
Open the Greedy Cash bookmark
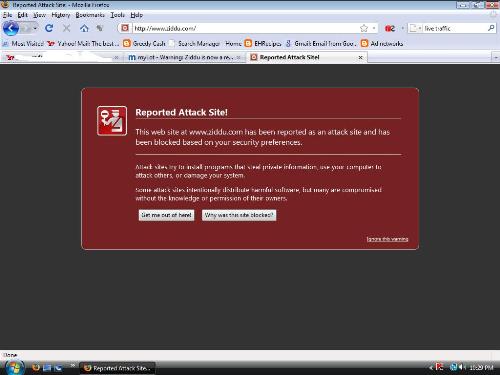point(144,43)
